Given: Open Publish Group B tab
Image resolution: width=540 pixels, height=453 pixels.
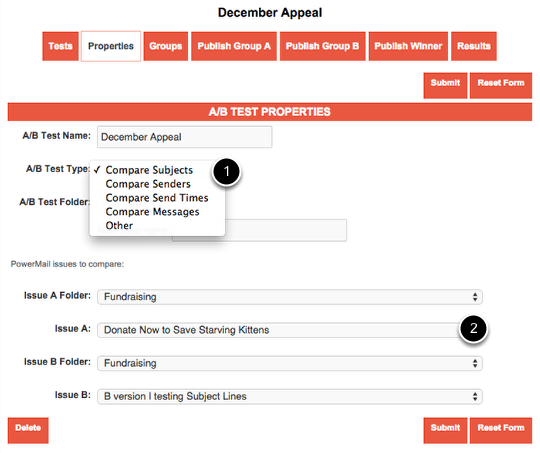Looking at the screenshot, I should [322, 46].
